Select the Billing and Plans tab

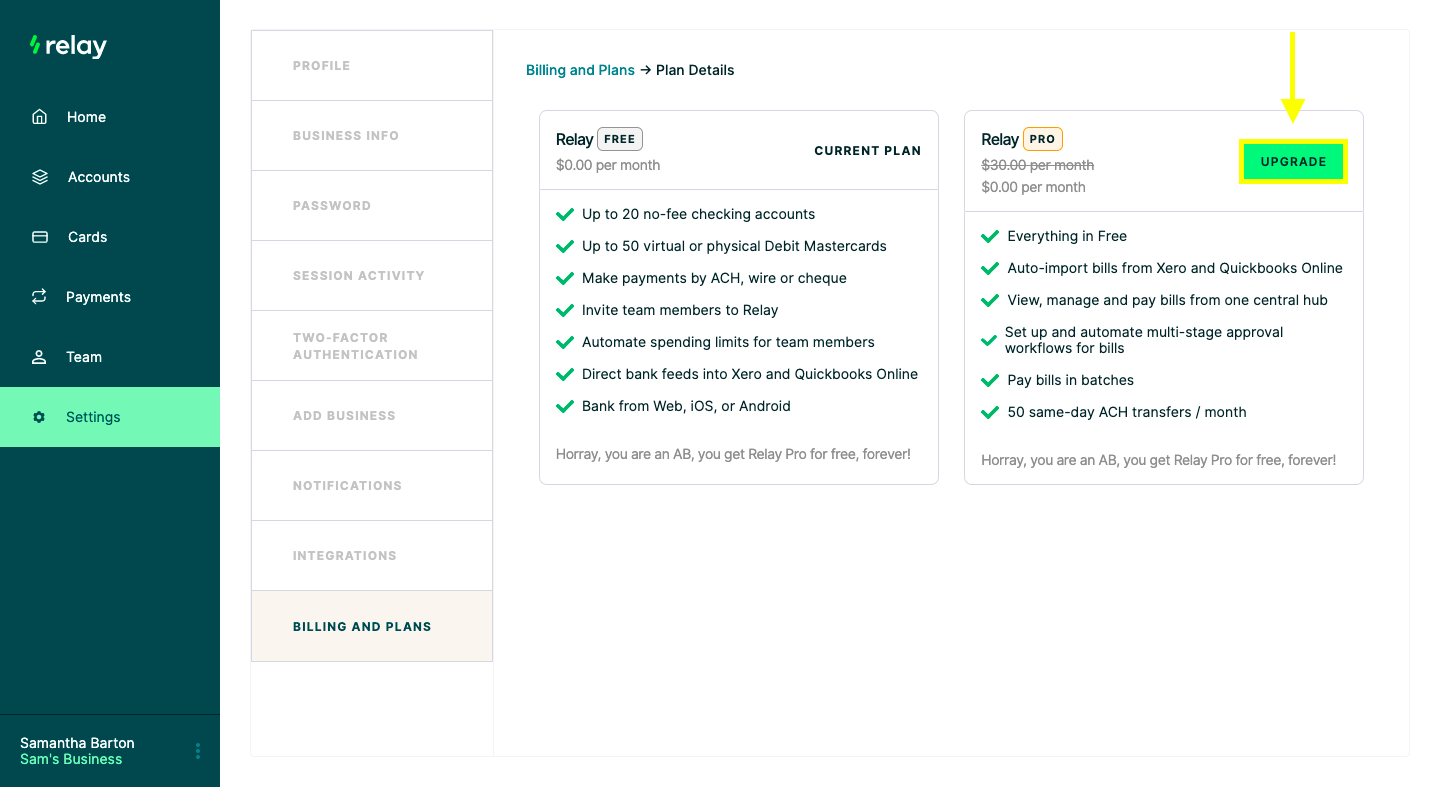click(372, 626)
